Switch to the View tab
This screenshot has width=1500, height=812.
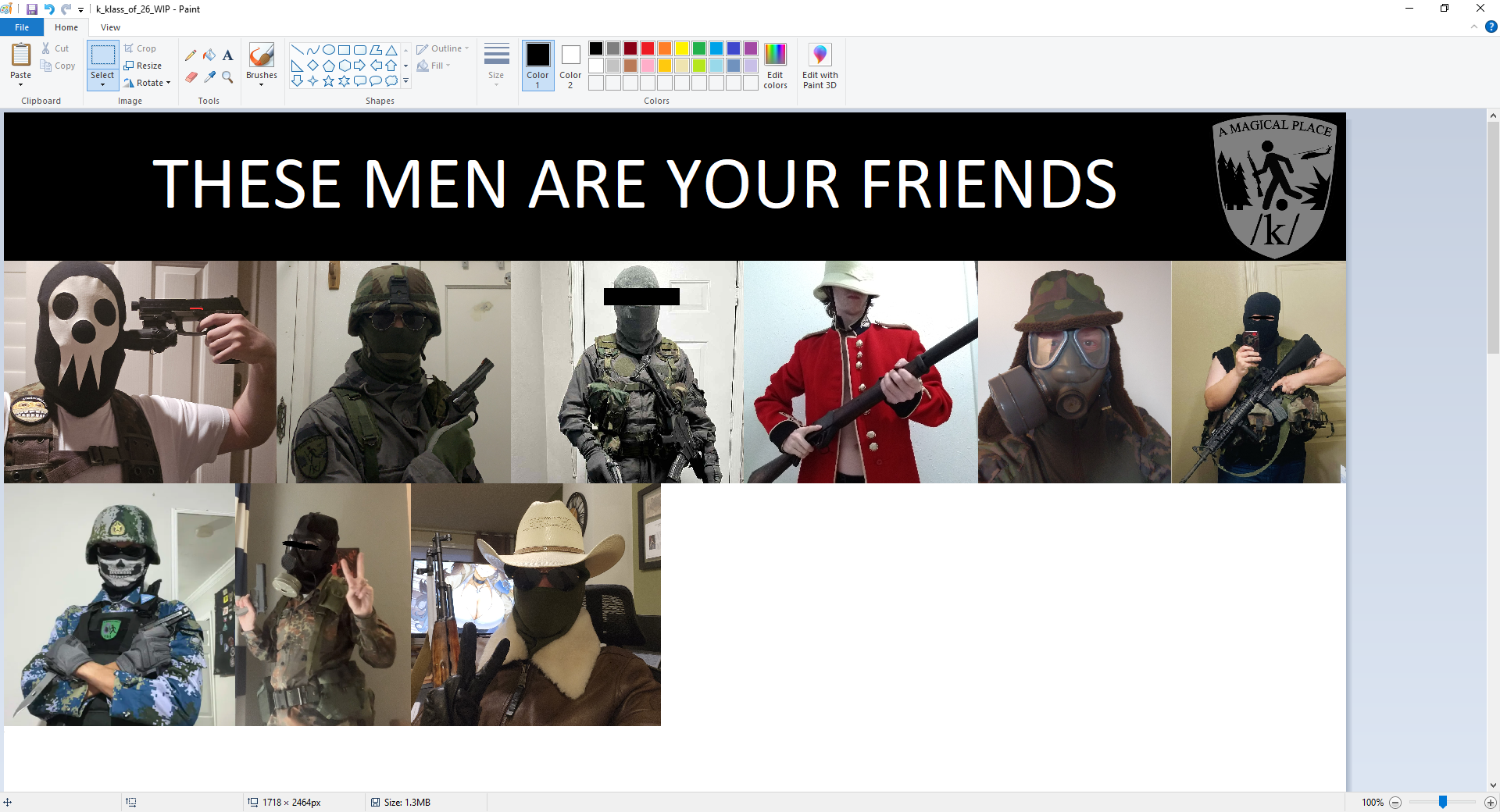tap(110, 27)
